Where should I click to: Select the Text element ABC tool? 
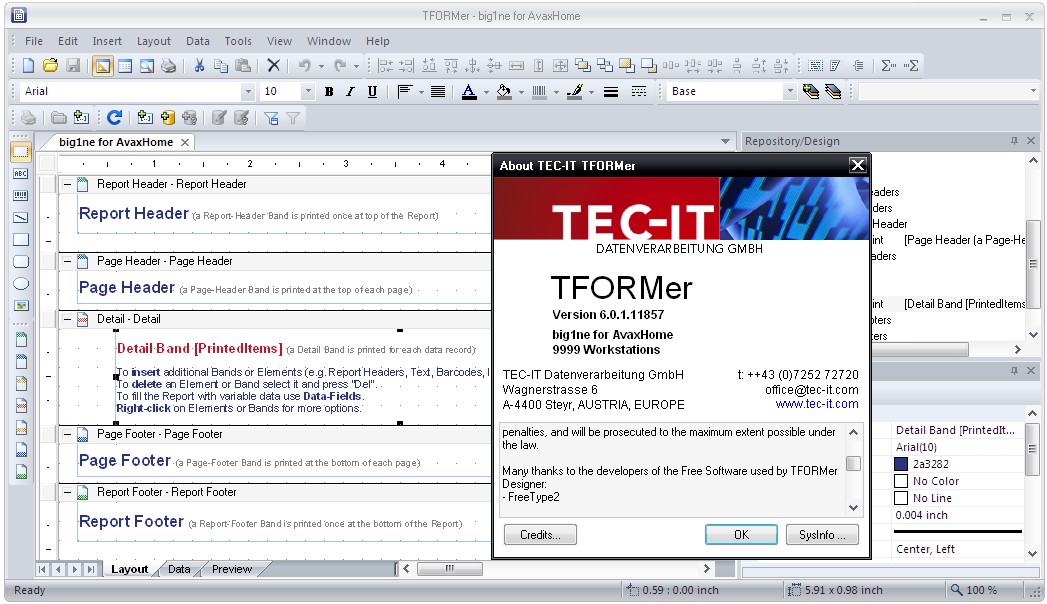21,174
